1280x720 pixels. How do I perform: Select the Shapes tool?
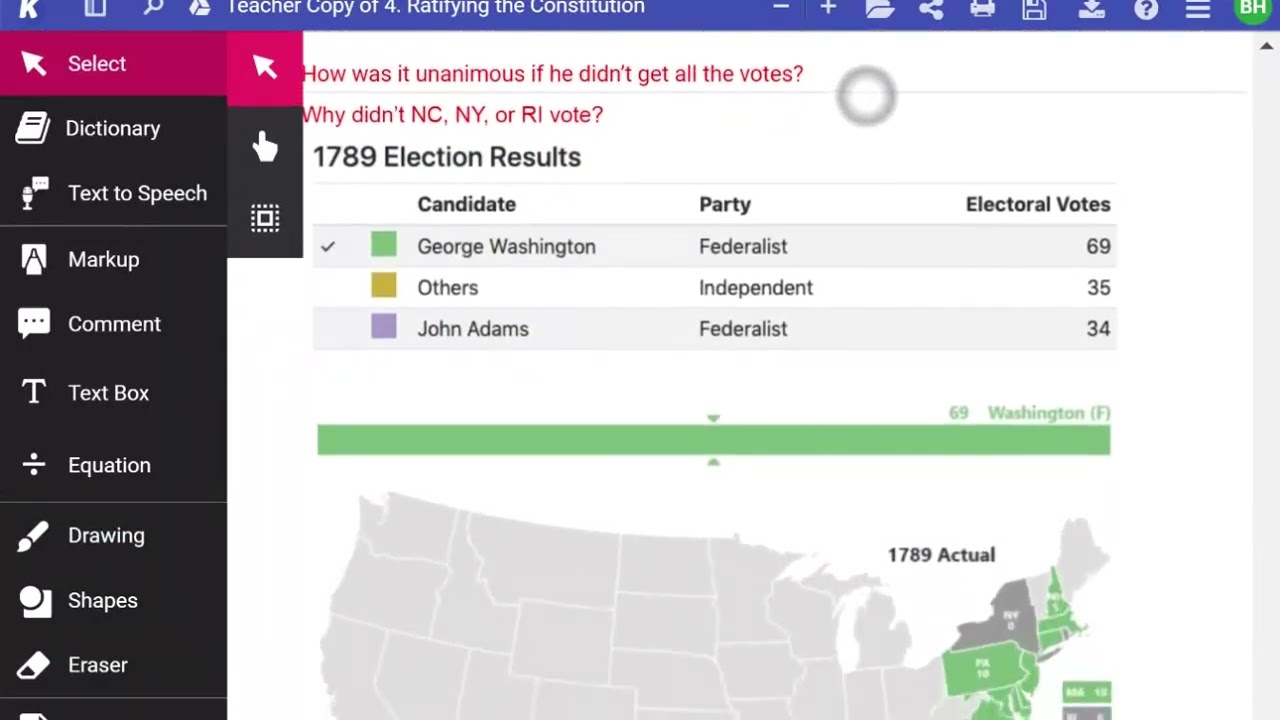[102, 600]
